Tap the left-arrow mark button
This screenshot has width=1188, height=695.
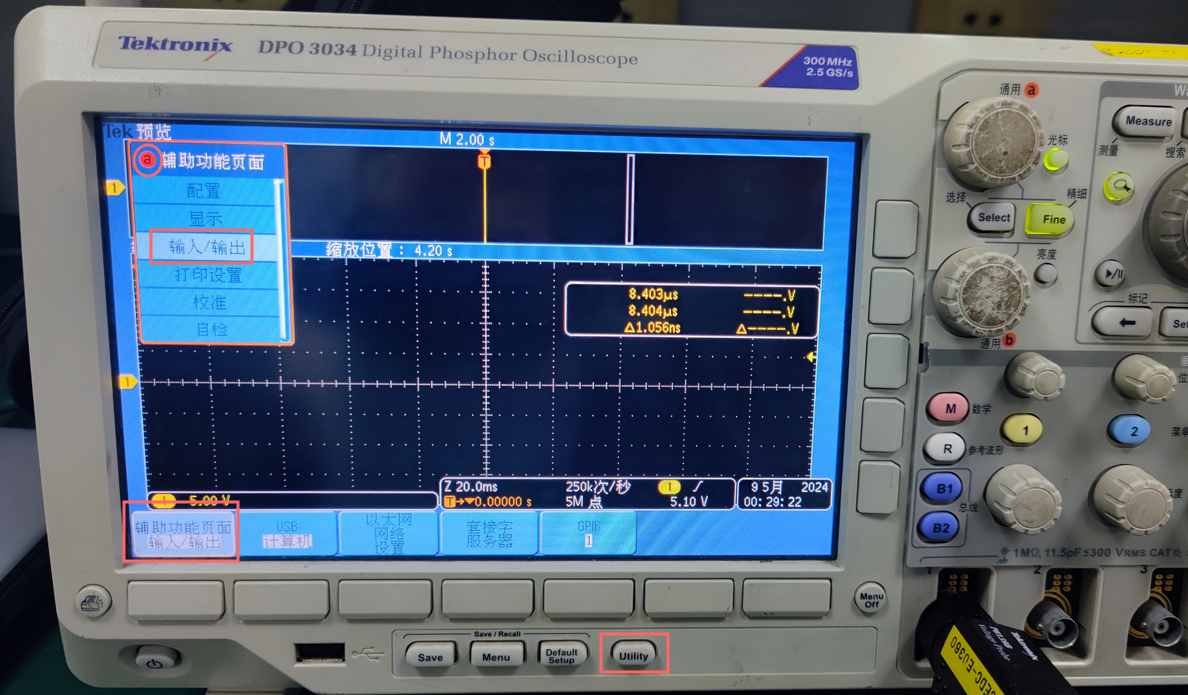[1124, 322]
